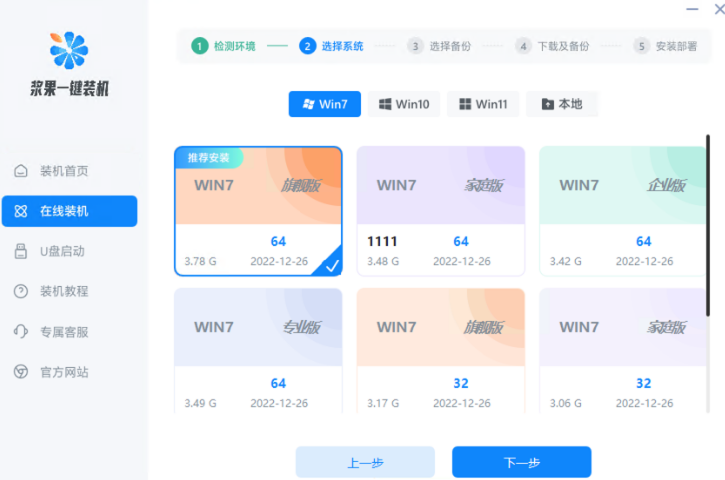Select WIN7 旗舰版 64-bit 3.78 G card
725x480 pixels.
click(x=258, y=211)
